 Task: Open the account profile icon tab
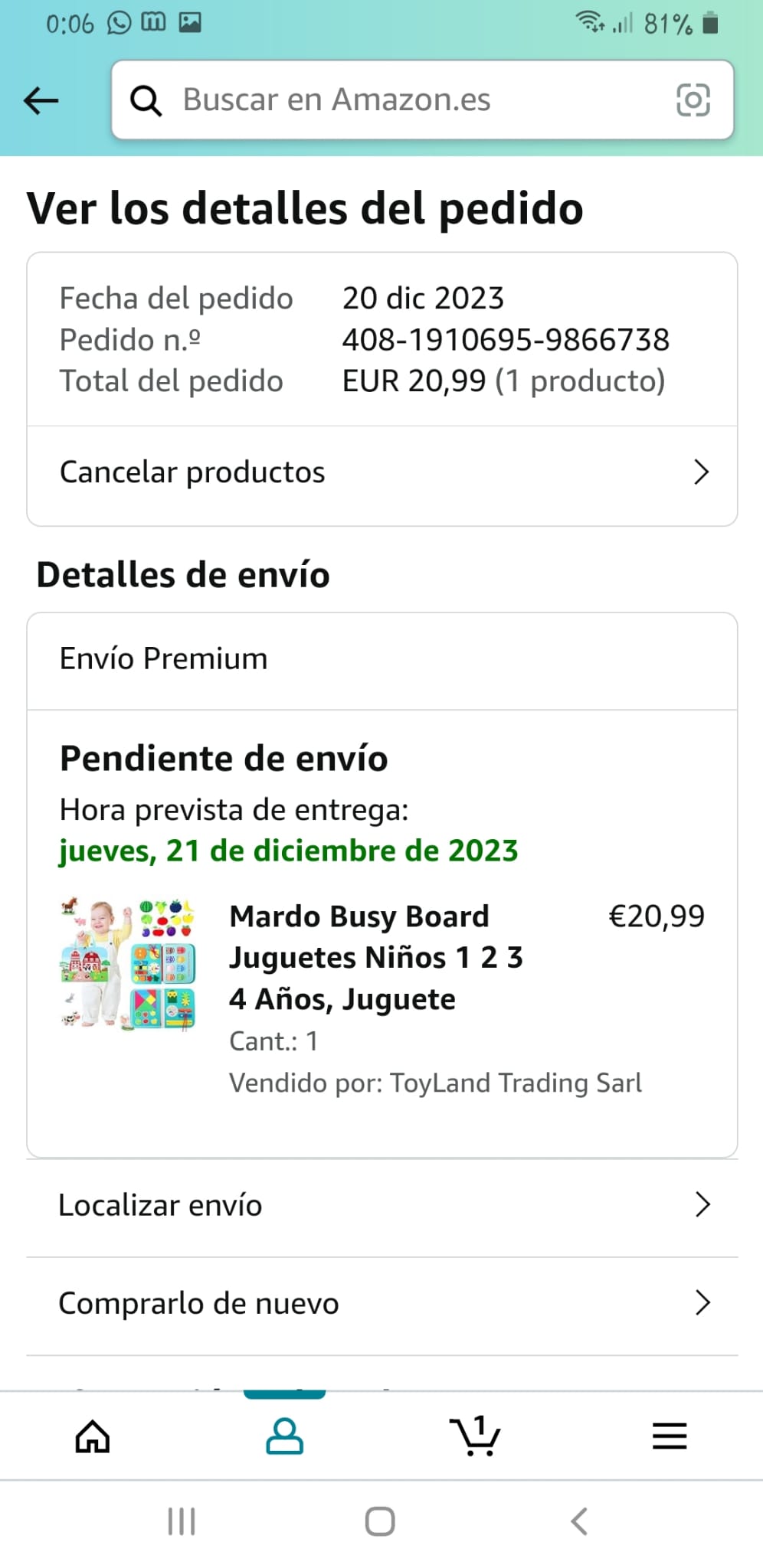[x=284, y=1436]
